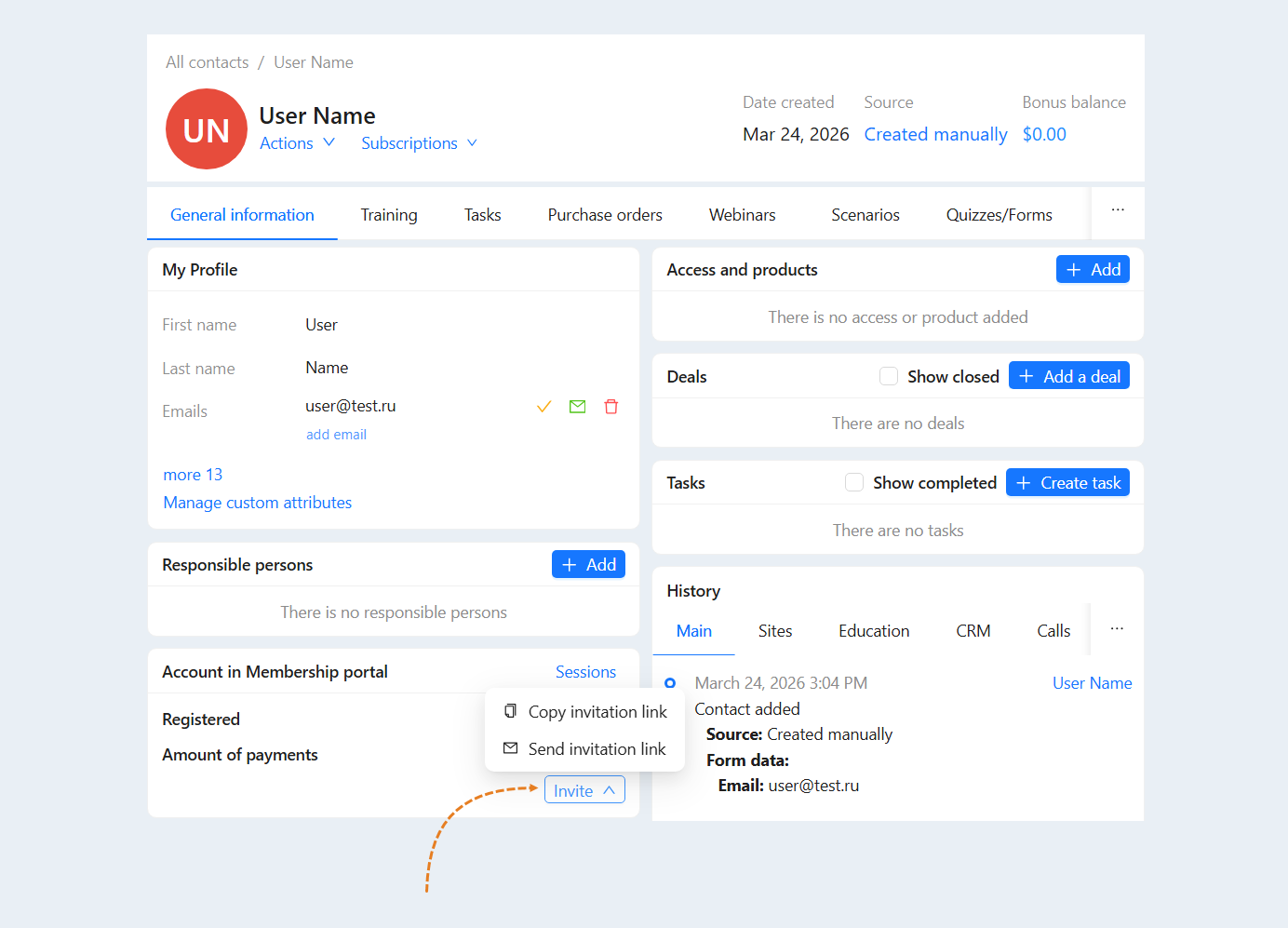Select the Calls history tab
This screenshot has width=1288, height=928.
(x=1053, y=631)
